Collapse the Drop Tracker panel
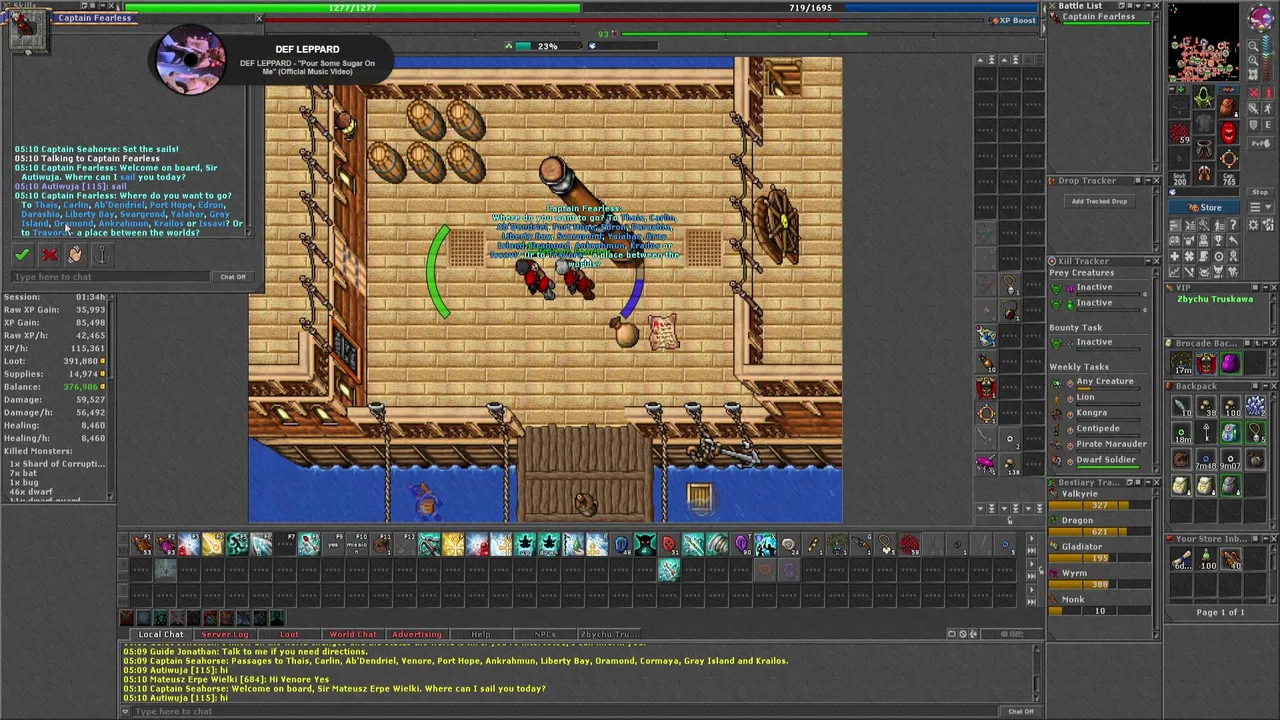Image resolution: width=1280 pixels, height=720 pixels. [1148, 180]
